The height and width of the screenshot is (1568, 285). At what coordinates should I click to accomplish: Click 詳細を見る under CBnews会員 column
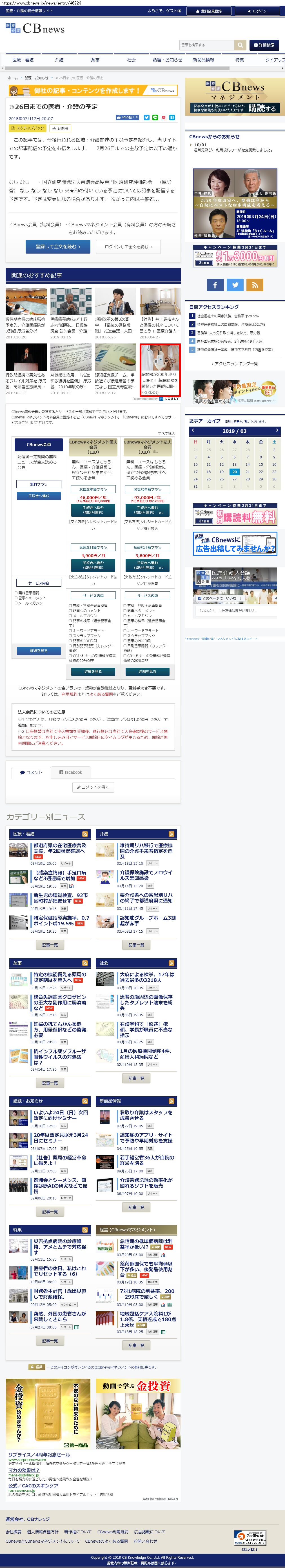pyautogui.click(x=39, y=651)
